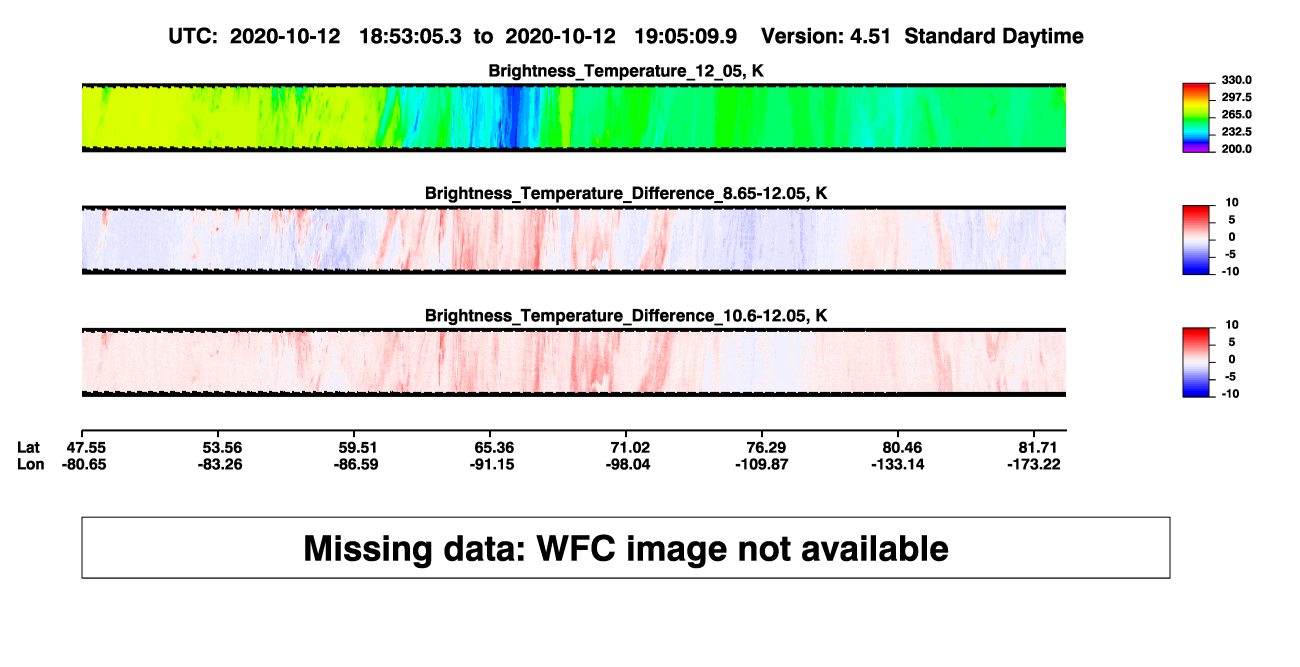This screenshot has width=1300, height=667.
Task: Click the 'Brightness_Temperature_Difference_8.65-12.05, K' title
Action: [626, 193]
